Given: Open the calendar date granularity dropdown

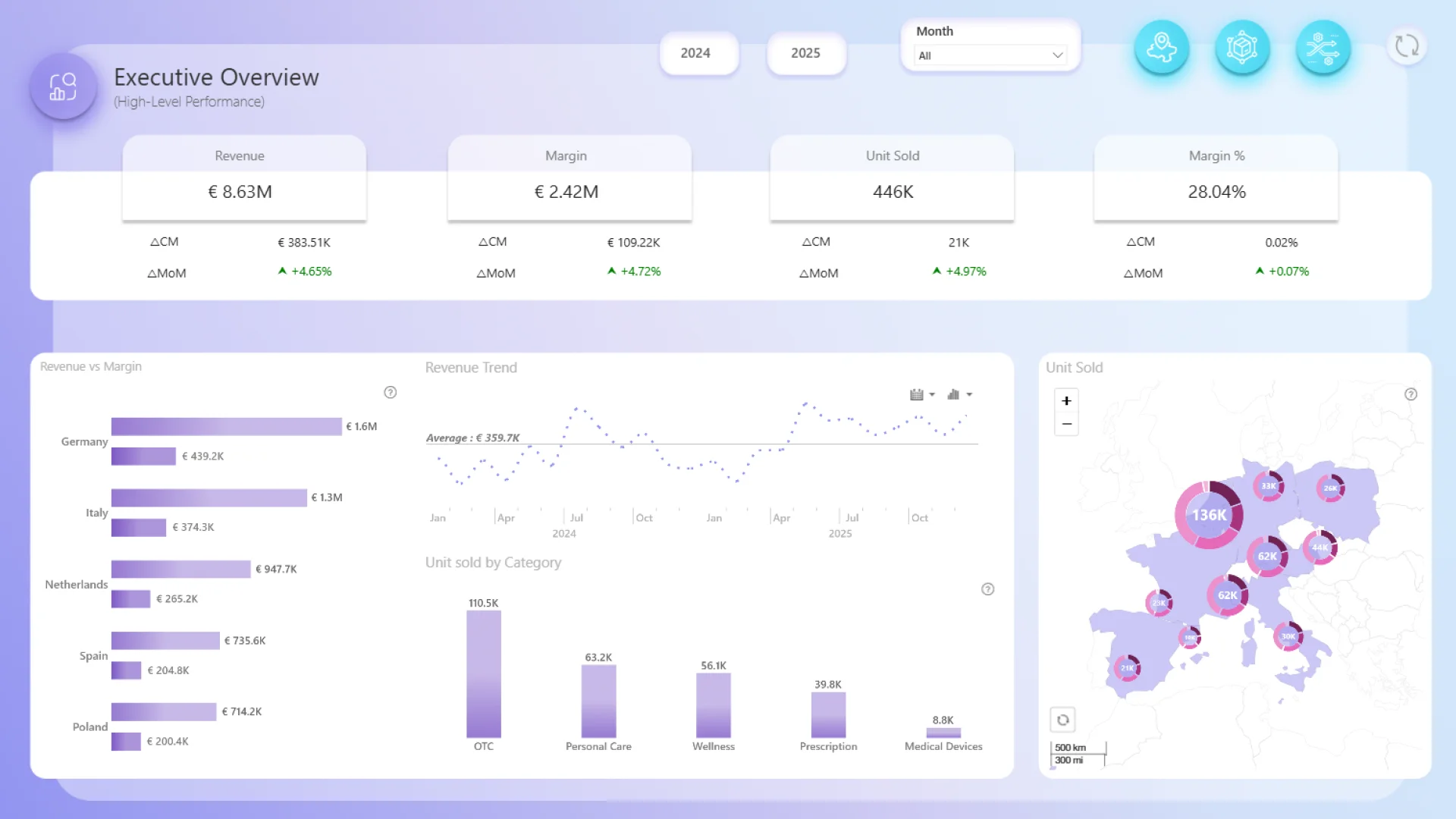Looking at the screenshot, I should click(921, 394).
